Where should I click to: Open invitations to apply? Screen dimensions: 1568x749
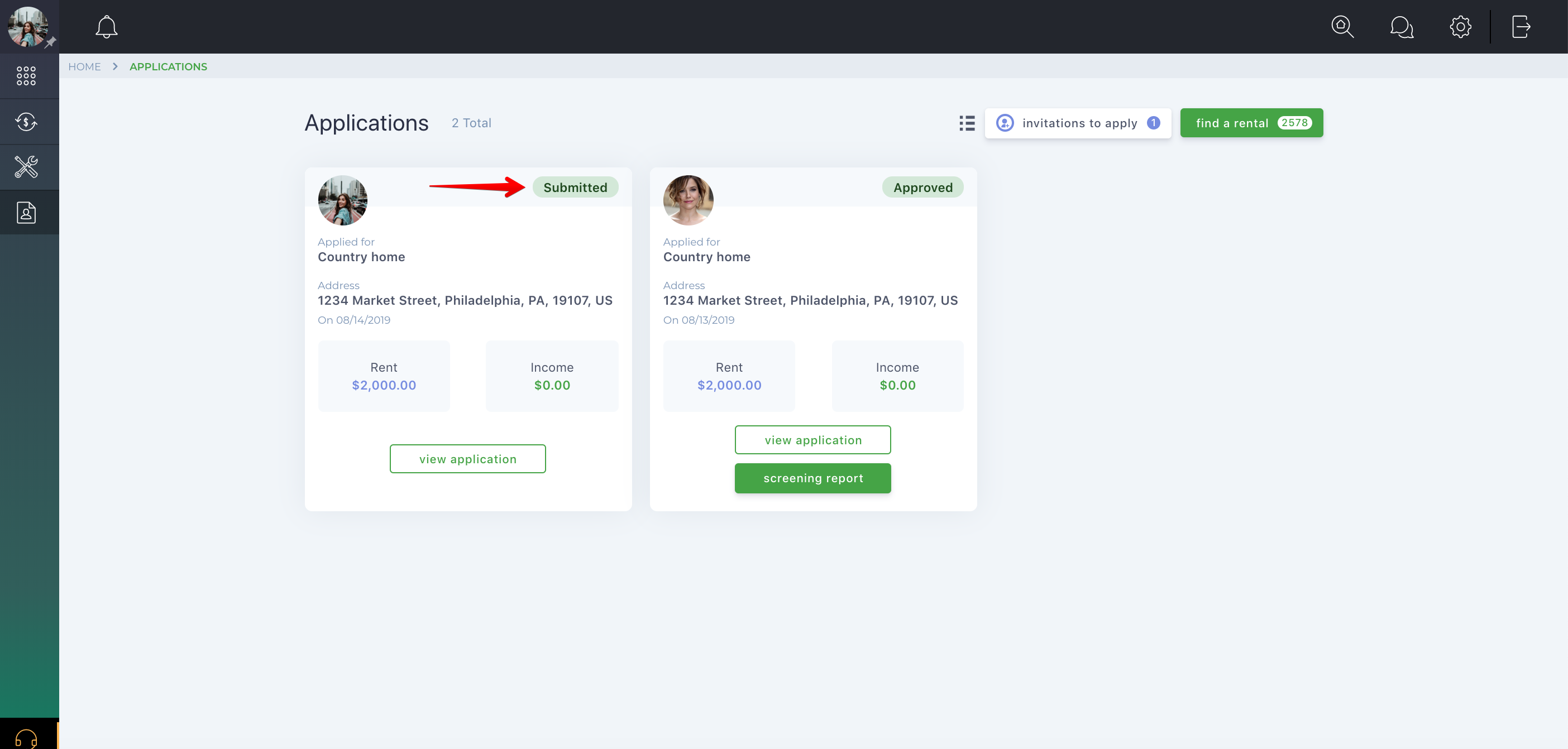1077,123
